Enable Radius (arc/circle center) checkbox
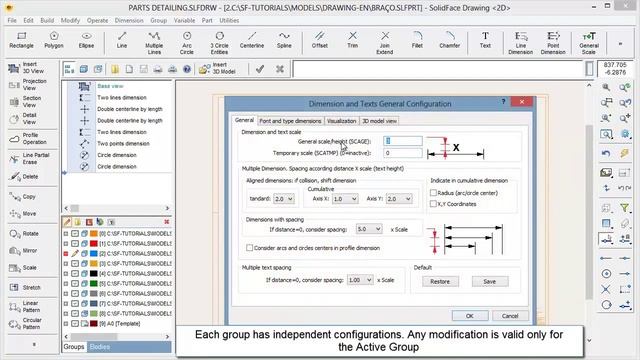 (433, 193)
